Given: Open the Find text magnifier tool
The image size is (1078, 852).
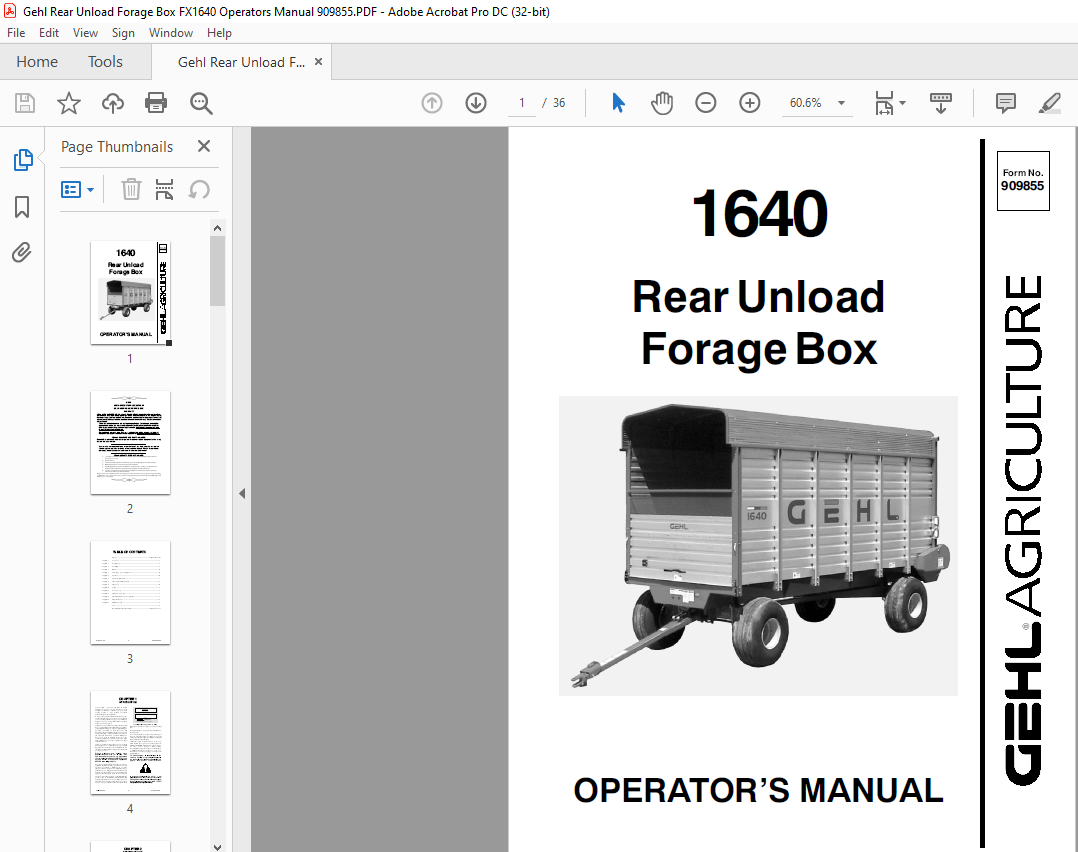Looking at the screenshot, I should (x=201, y=103).
